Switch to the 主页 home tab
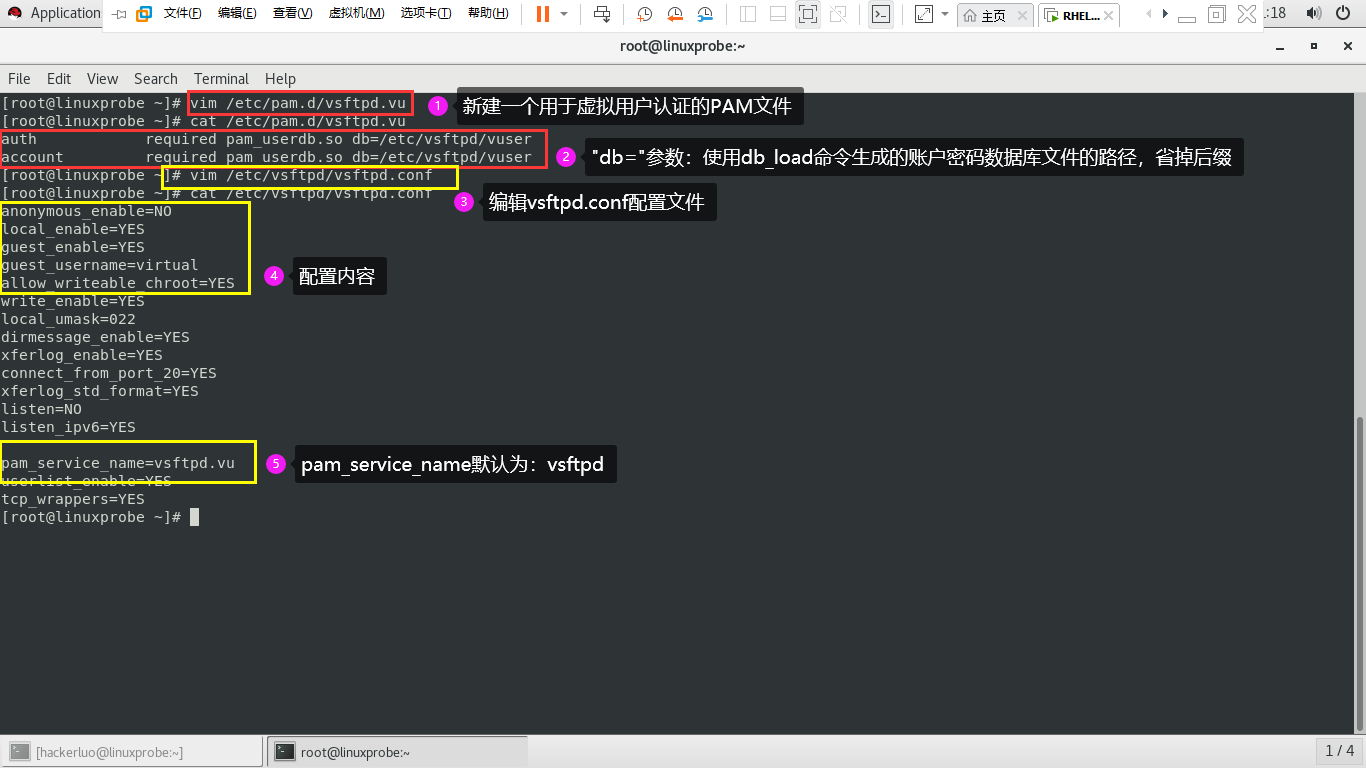Viewport: 1366px width, 768px height. point(985,15)
